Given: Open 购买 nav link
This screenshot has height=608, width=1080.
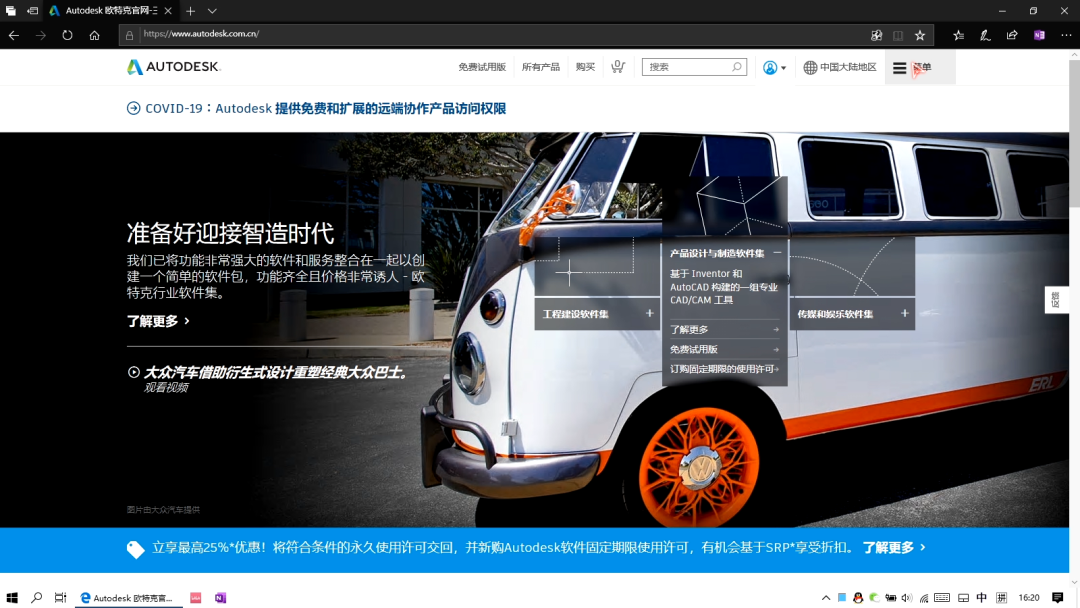Looking at the screenshot, I should pyautogui.click(x=585, y=67).
